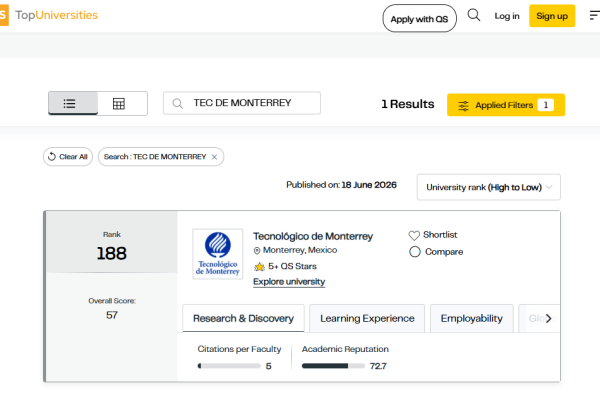Click Apply with QS button
The width and height of the screenshot is (600, 400).
(x=419, y=19)
